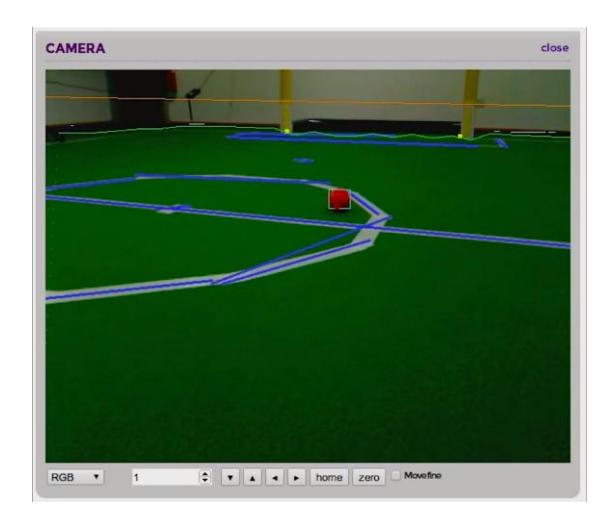The width and height of the screenshot is (610, 519).
Task: Tilt camera up with up arrow button
Action: pyautogui.click(x=252, y=477)
